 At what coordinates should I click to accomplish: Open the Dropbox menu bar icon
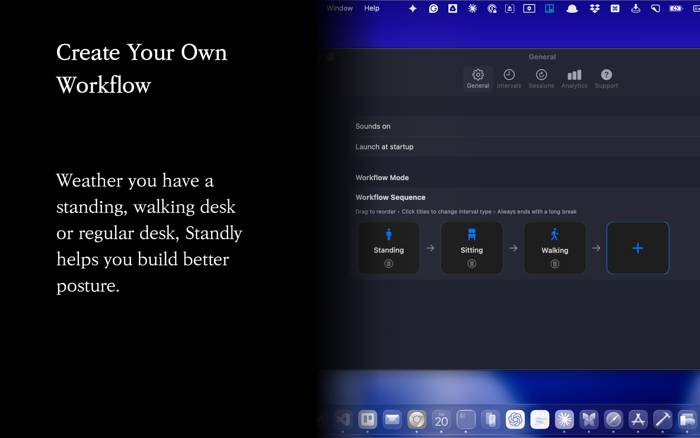click(594, 8)
